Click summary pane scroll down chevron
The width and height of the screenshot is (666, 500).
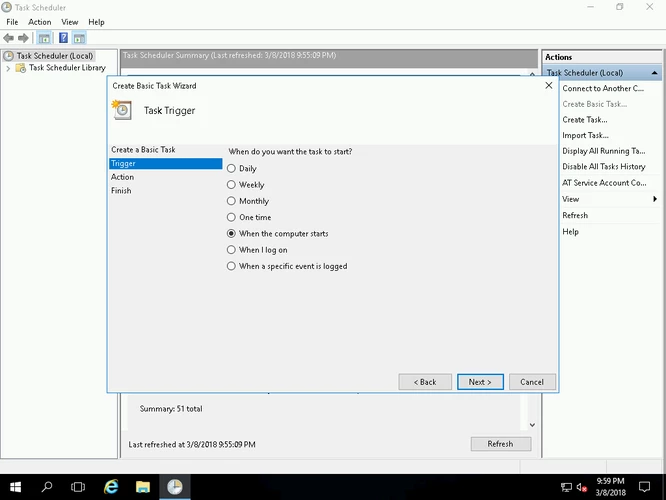coord(532,425)
